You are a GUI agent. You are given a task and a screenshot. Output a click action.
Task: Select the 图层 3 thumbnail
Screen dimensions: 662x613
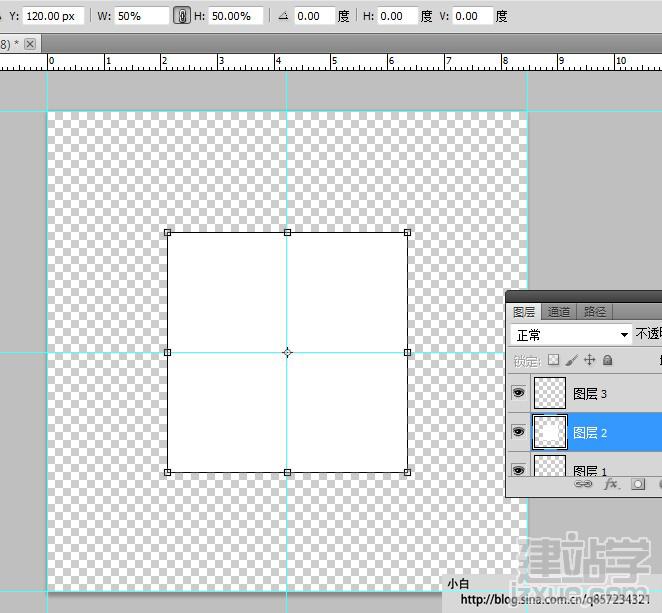tap(550, 393)
